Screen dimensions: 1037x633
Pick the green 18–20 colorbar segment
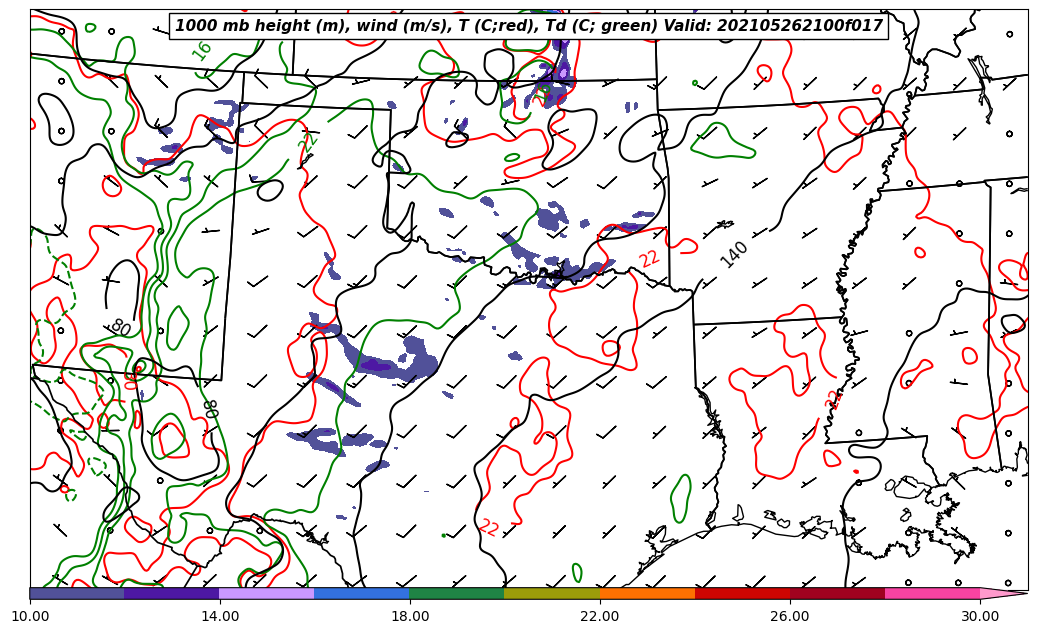tap(457, 593)
